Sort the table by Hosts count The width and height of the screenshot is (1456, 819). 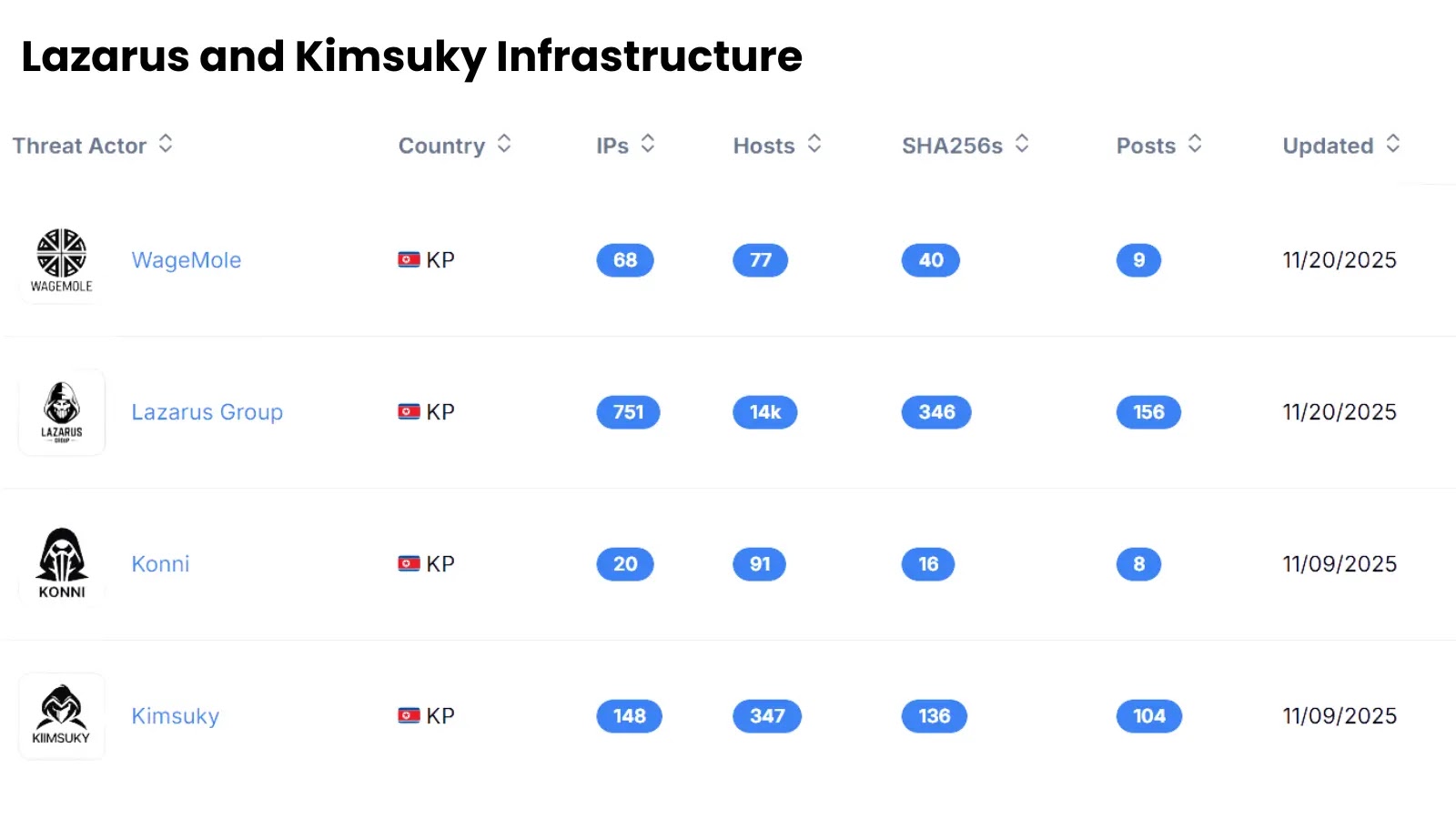pos(816,144)
